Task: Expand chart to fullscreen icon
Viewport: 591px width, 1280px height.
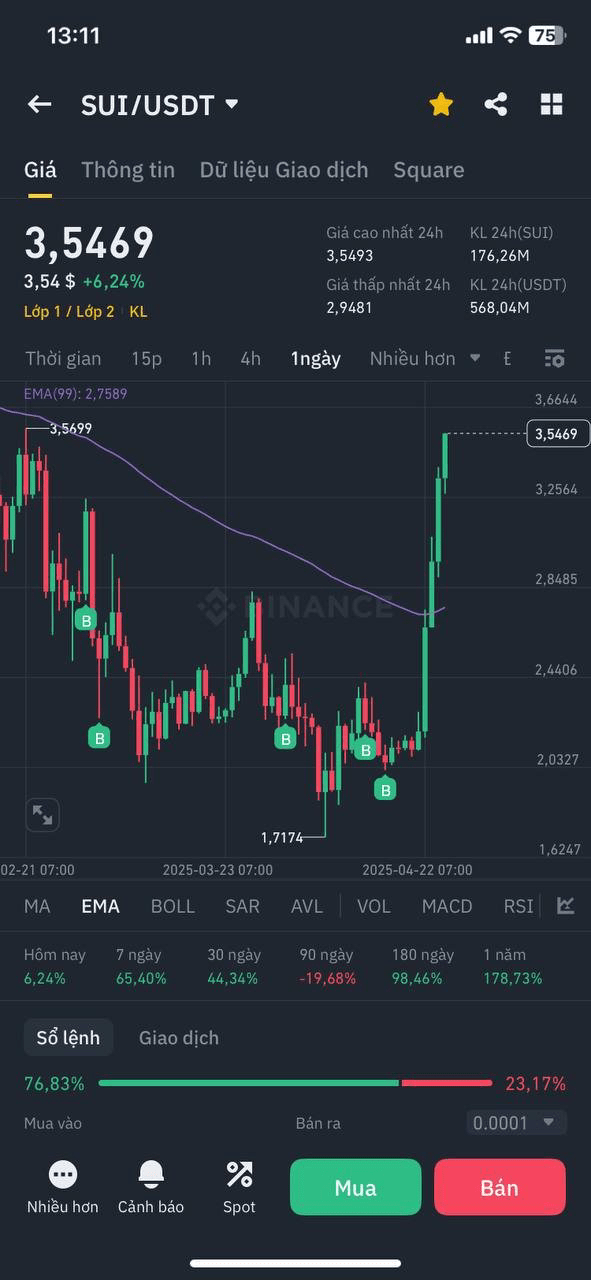Action: [x=42, y=815]
